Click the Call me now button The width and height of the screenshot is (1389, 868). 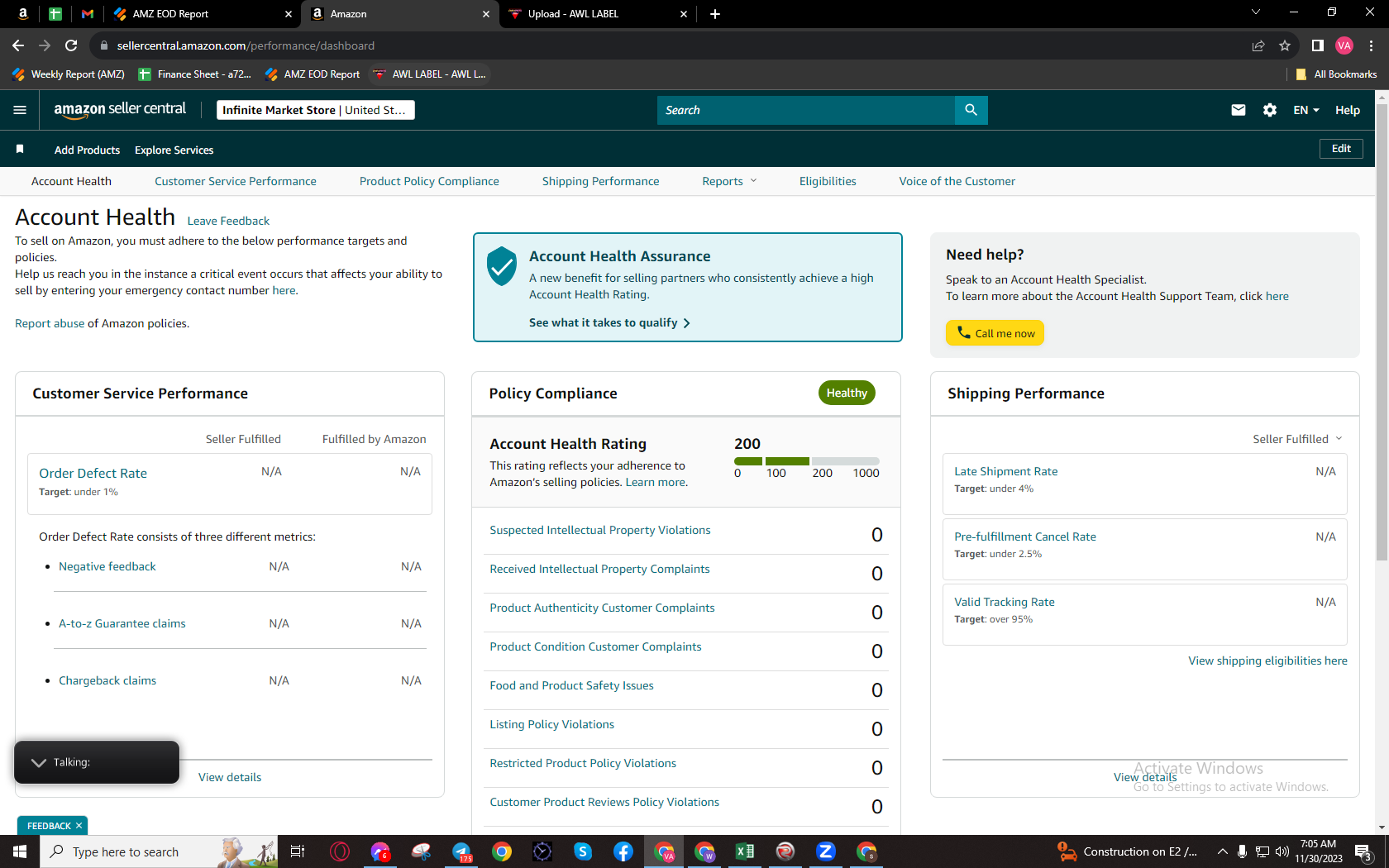coord(995,333)
